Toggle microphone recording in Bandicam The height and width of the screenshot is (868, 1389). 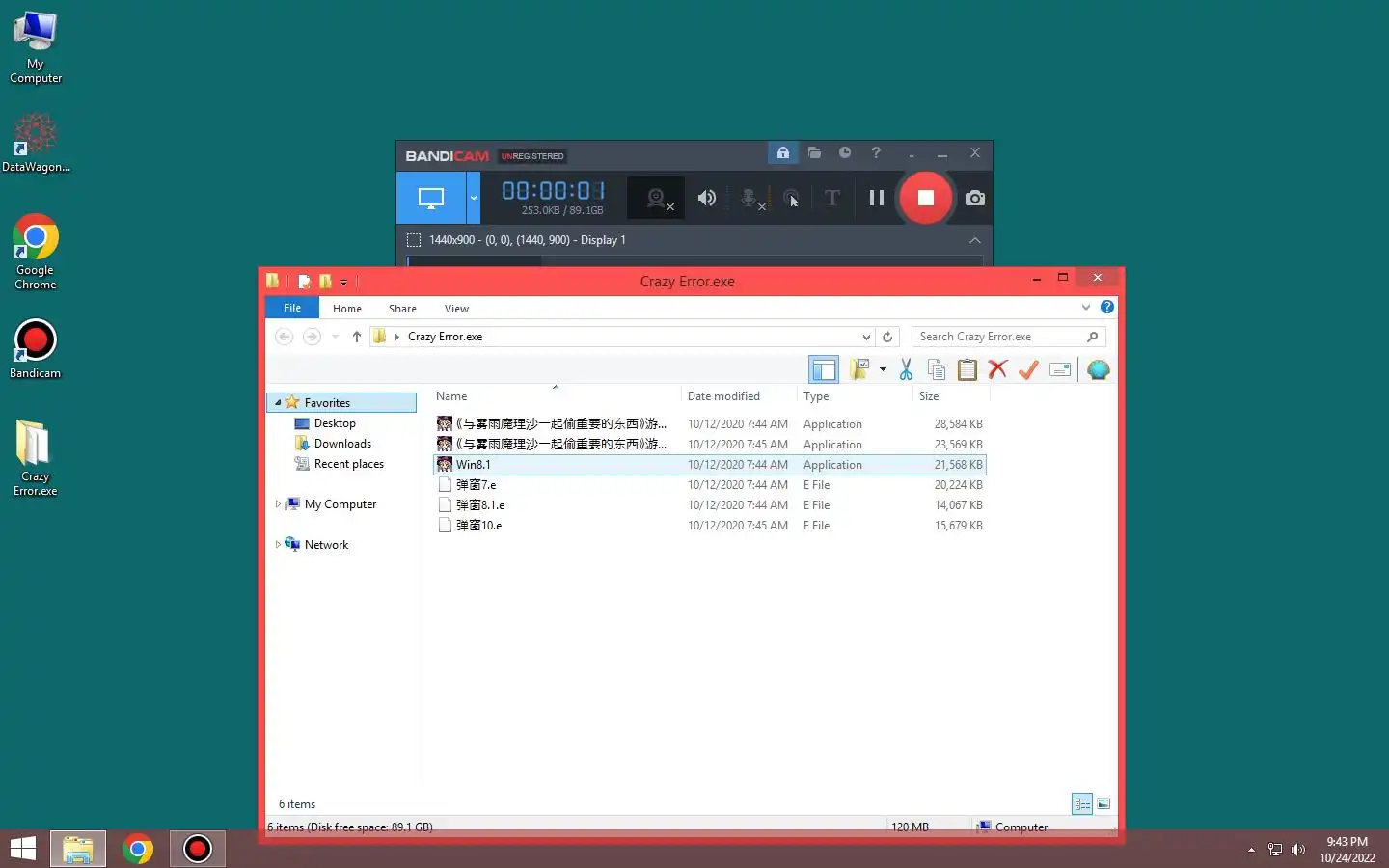point(749,198)
